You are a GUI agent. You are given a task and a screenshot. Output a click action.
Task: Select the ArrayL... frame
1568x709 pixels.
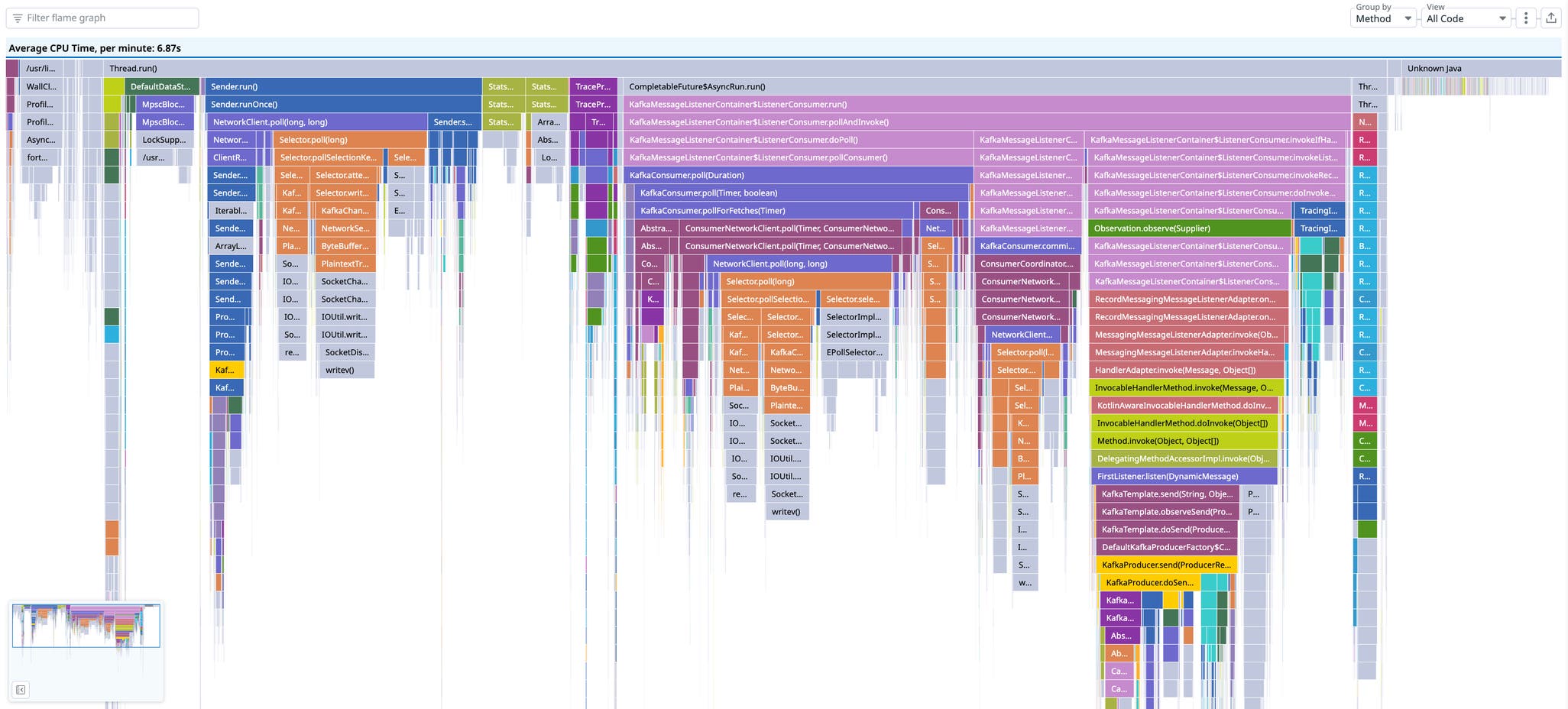pos(230,246)
